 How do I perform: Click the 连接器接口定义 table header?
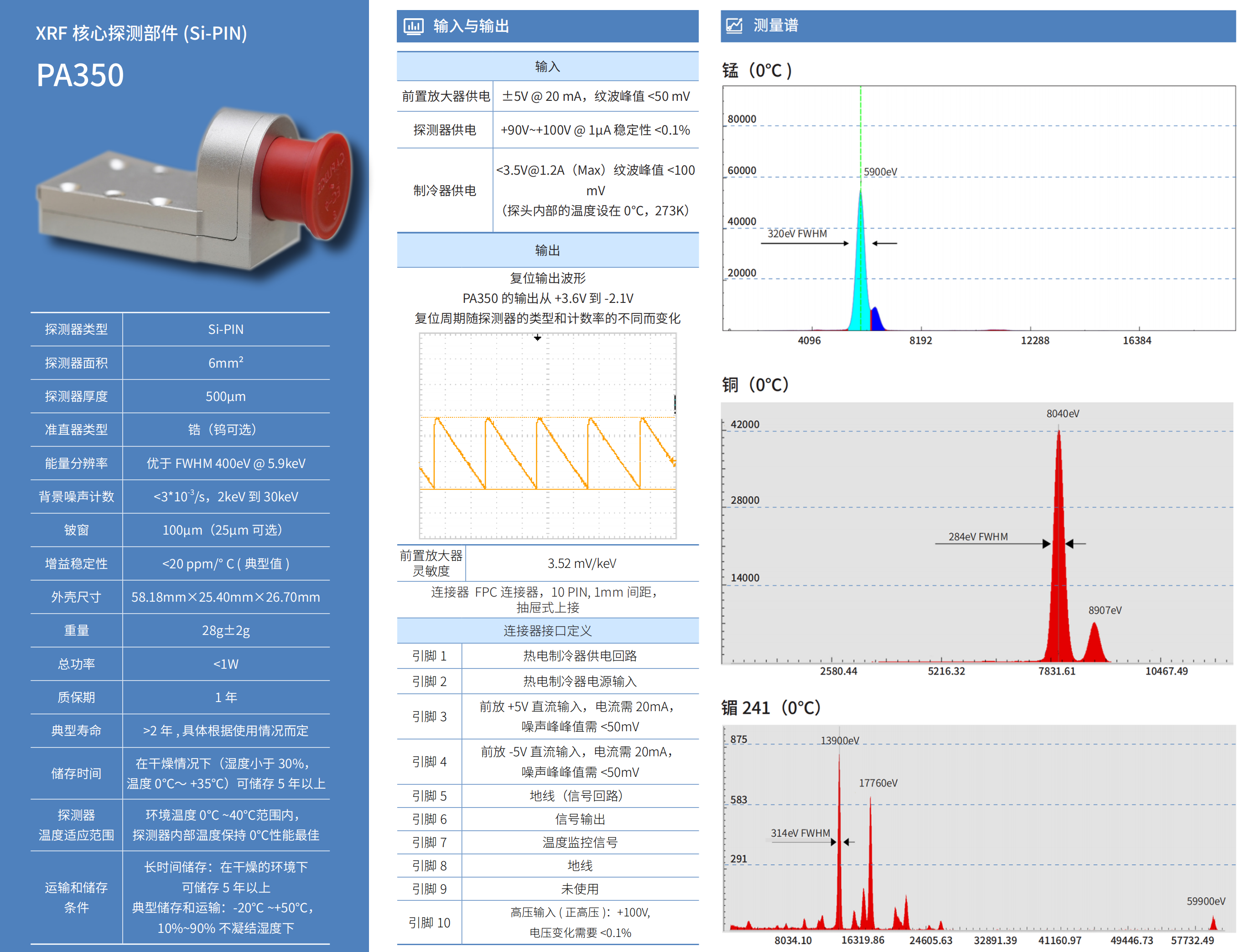(547, 630)
